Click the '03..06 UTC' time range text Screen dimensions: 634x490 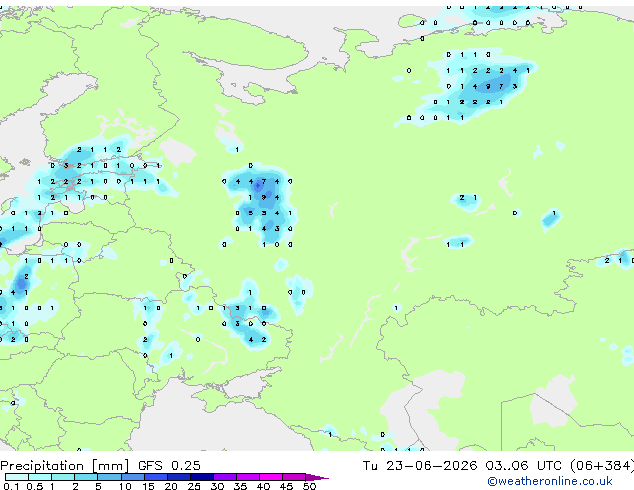tap(524, 466)
